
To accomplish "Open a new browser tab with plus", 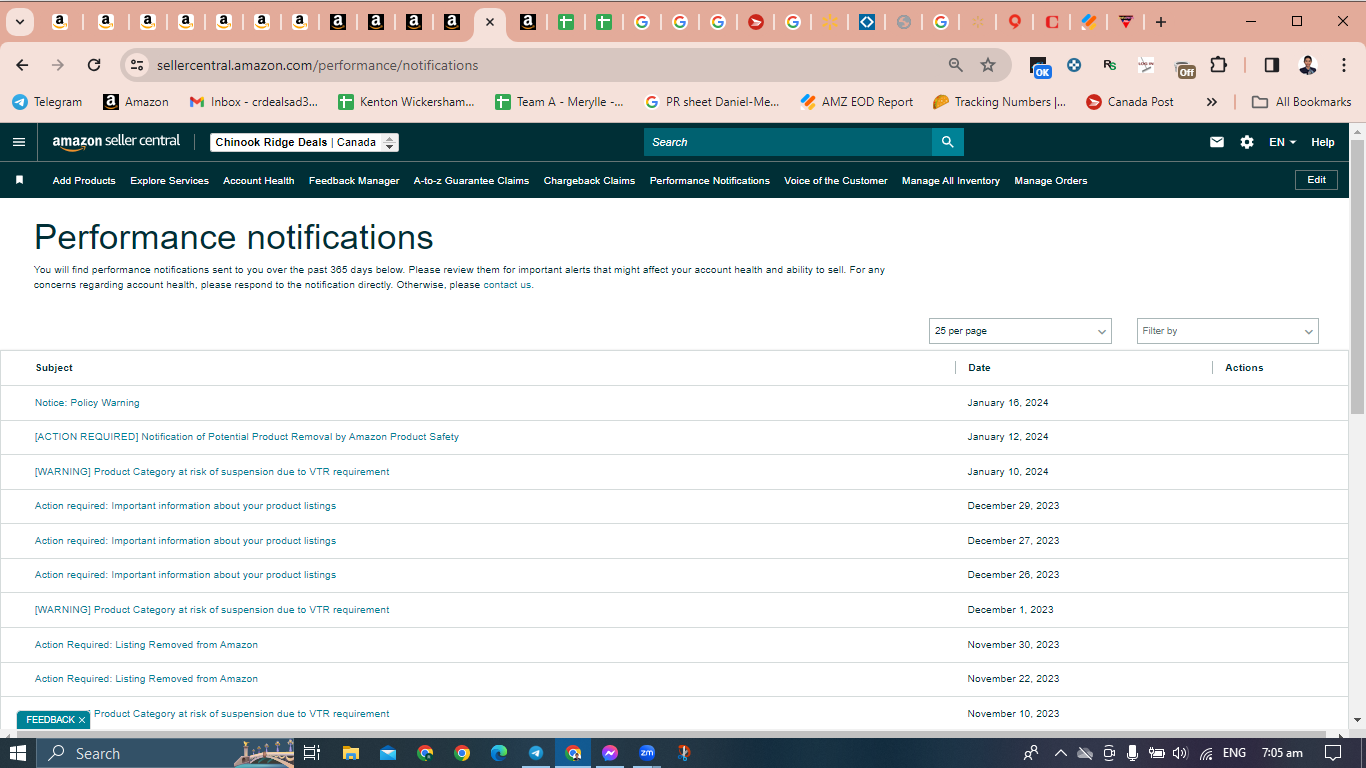I will pos(1161,22).
